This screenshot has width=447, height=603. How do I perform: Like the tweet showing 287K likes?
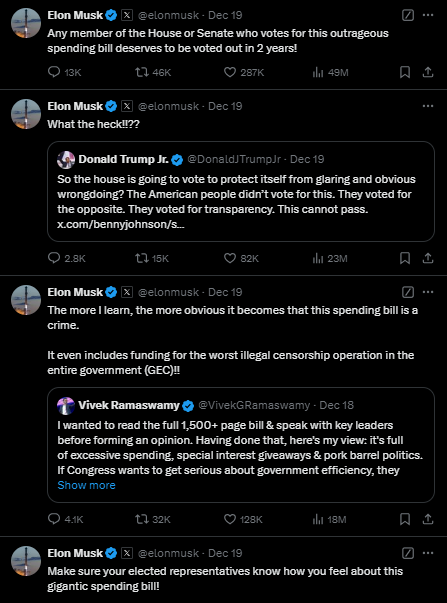click(x=230, y=72)
